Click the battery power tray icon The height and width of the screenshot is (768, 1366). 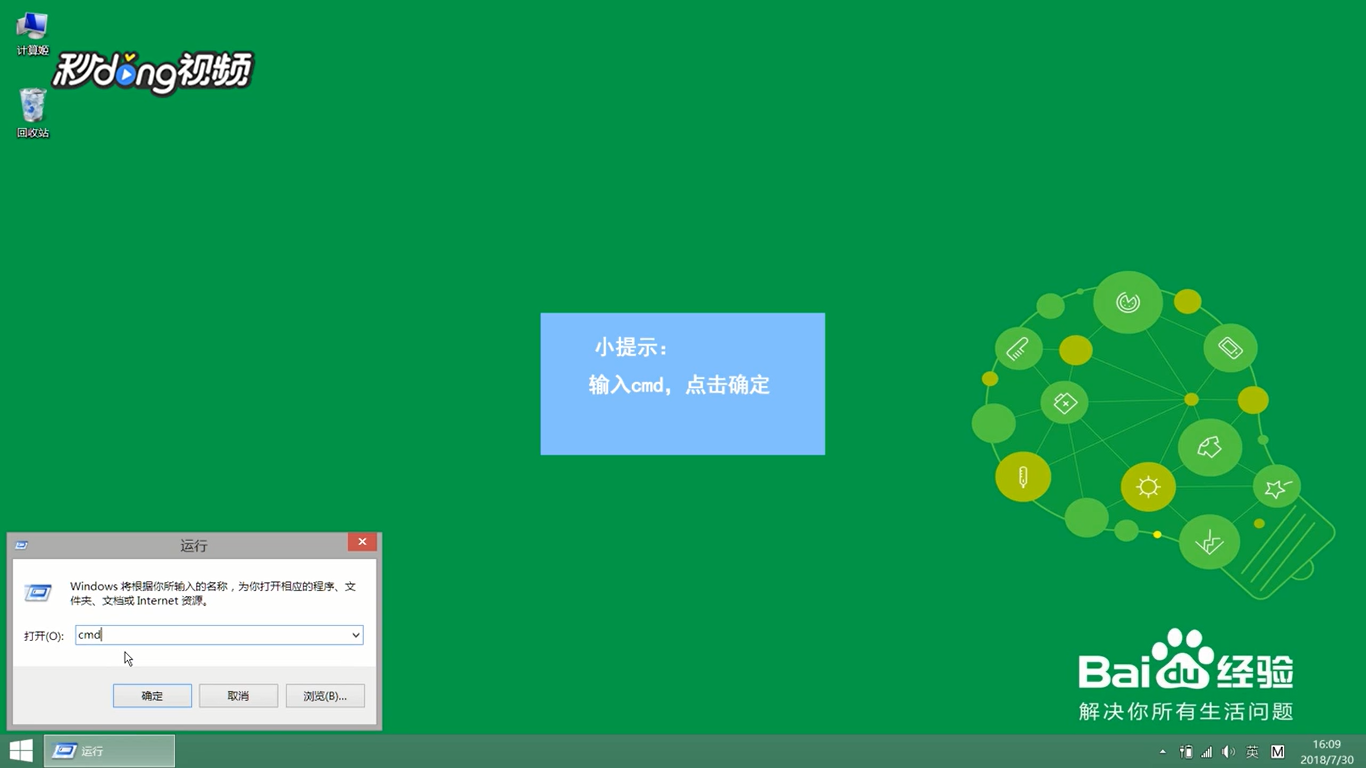coord(1186,752)
